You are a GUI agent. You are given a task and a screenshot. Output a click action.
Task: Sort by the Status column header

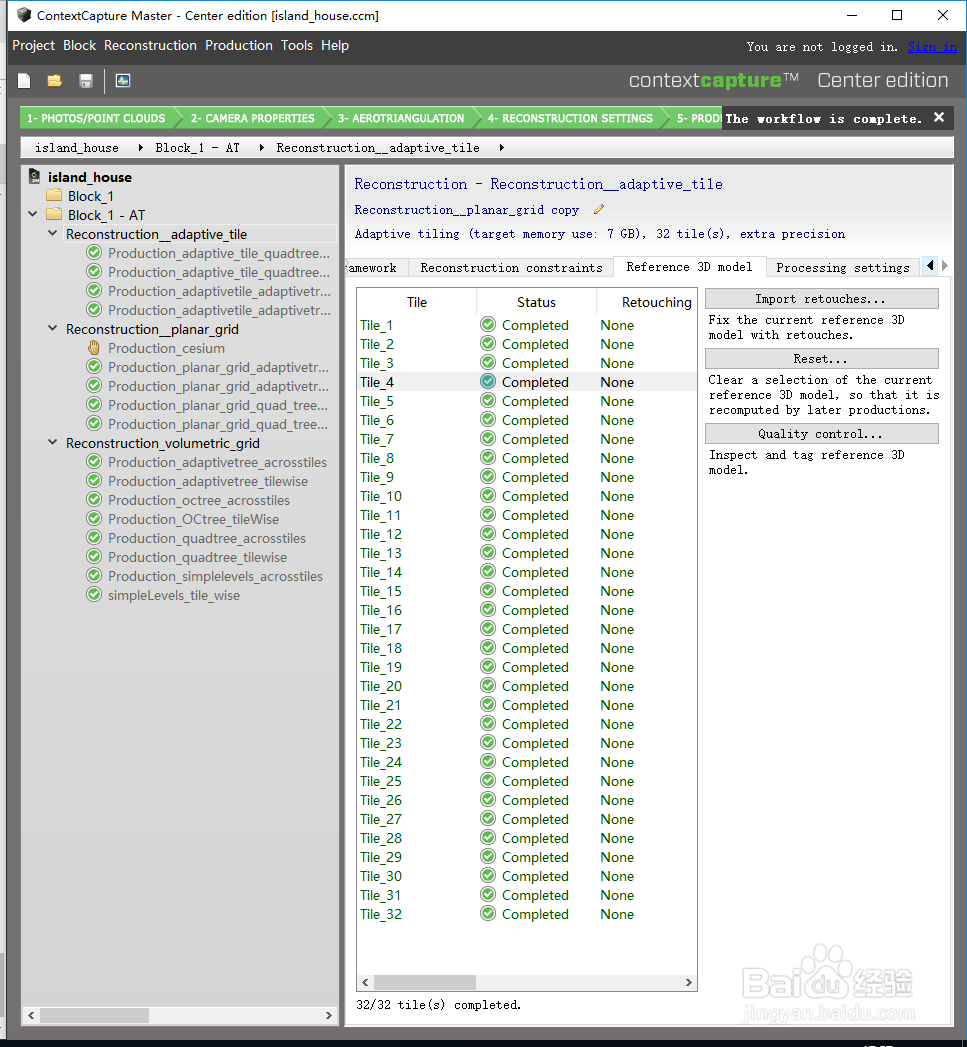[x=536, y=302]
